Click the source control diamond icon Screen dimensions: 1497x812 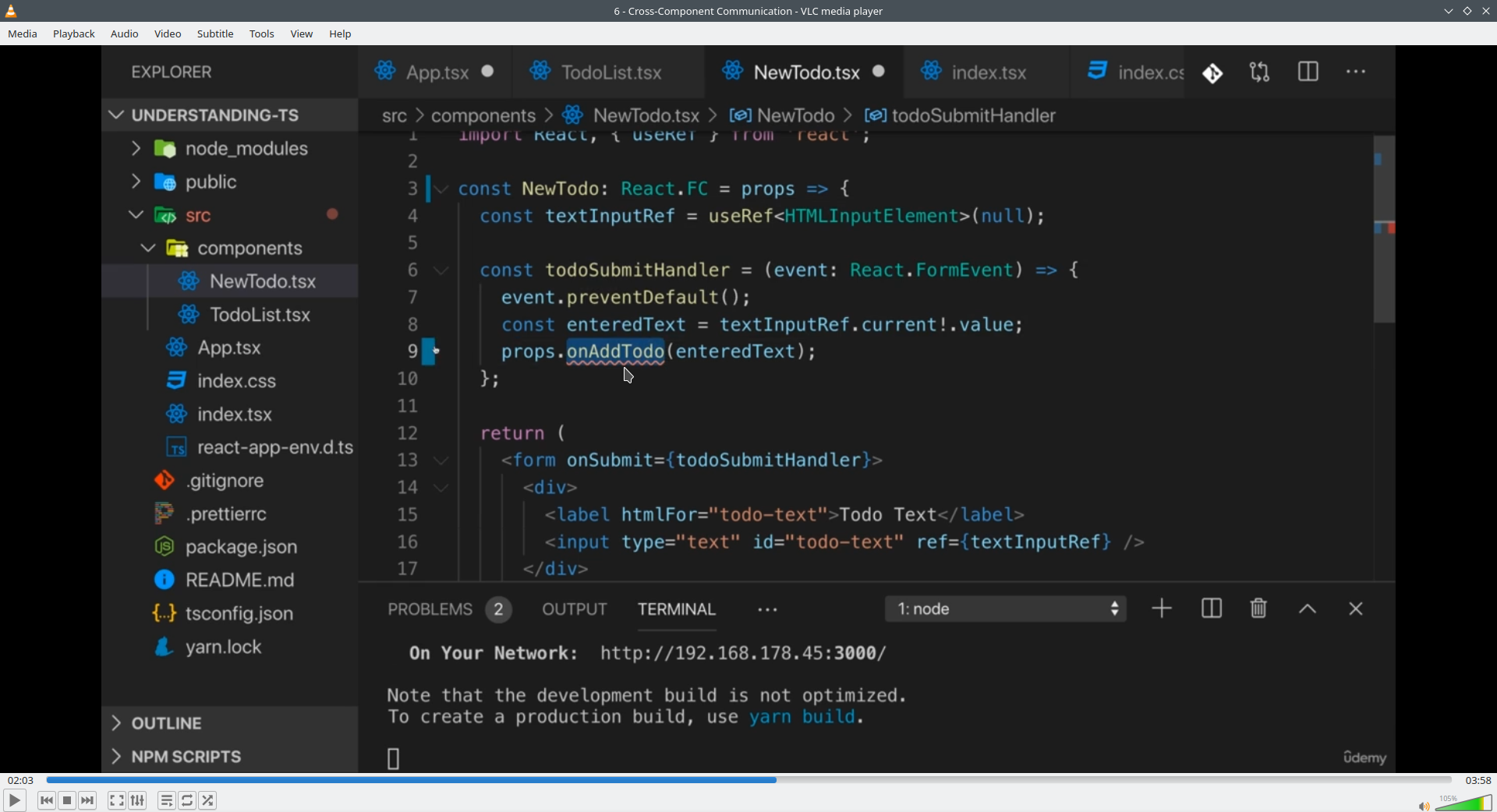pyautogui.click(x=1212, y=73)
